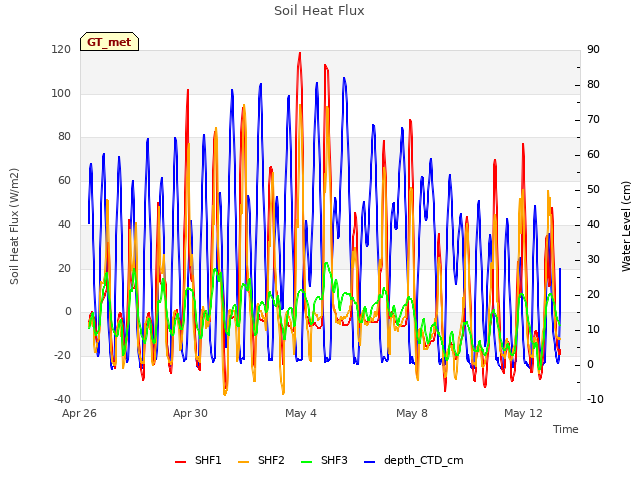Toggle SHF1 series in legend
This screenshot has height=480, width=640.
(x=198, y=460)
